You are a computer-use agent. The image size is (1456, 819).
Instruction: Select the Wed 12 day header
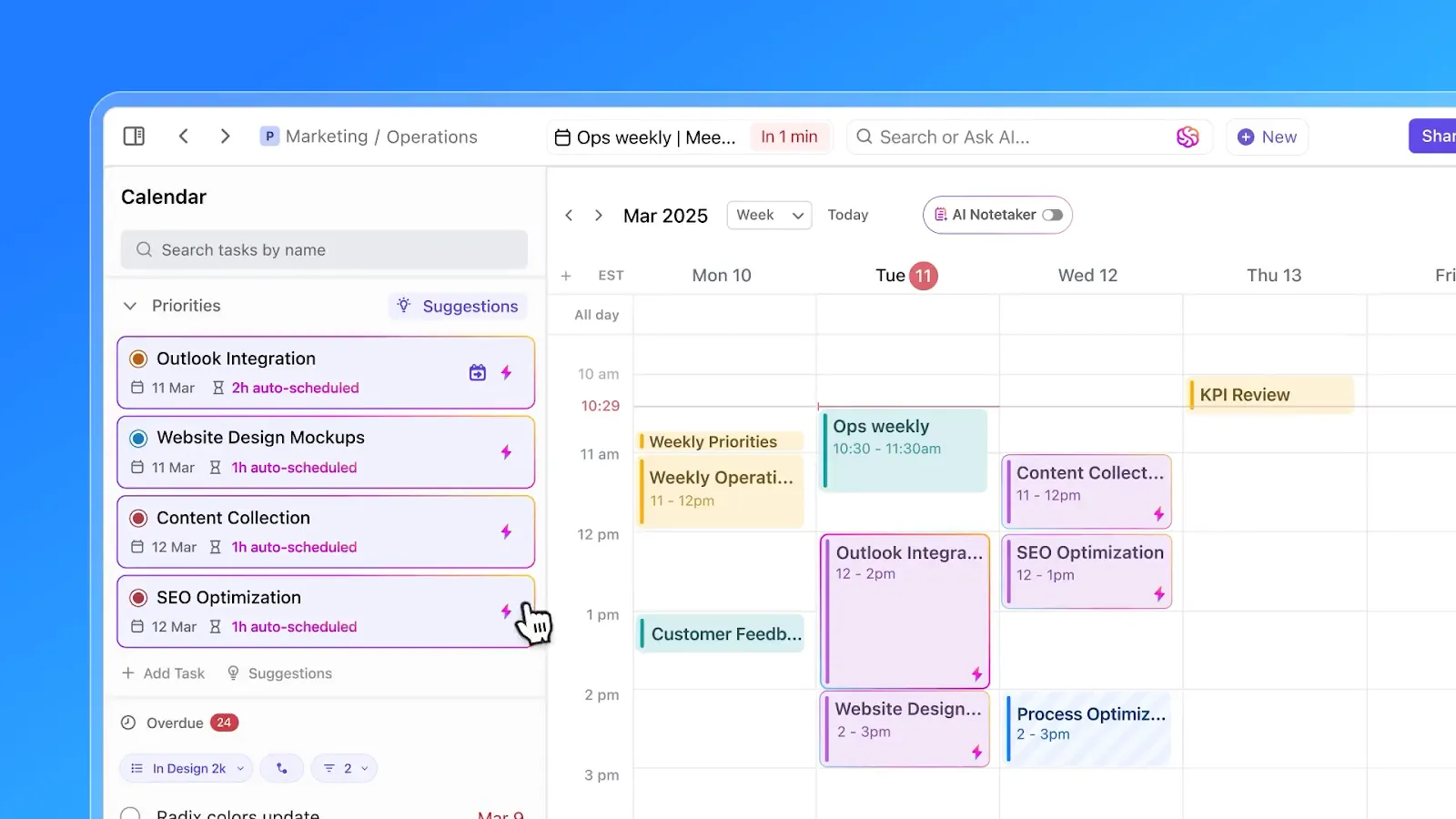1087,276
